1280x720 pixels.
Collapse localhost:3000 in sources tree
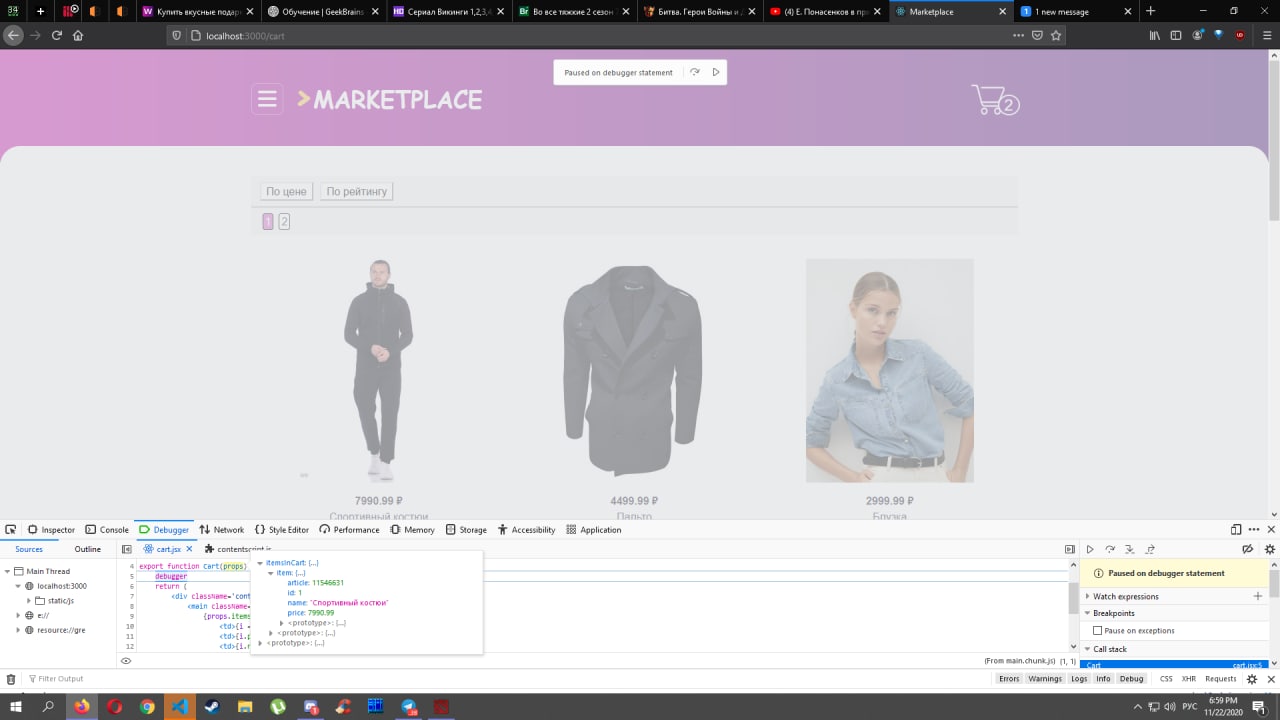(18, 586)
